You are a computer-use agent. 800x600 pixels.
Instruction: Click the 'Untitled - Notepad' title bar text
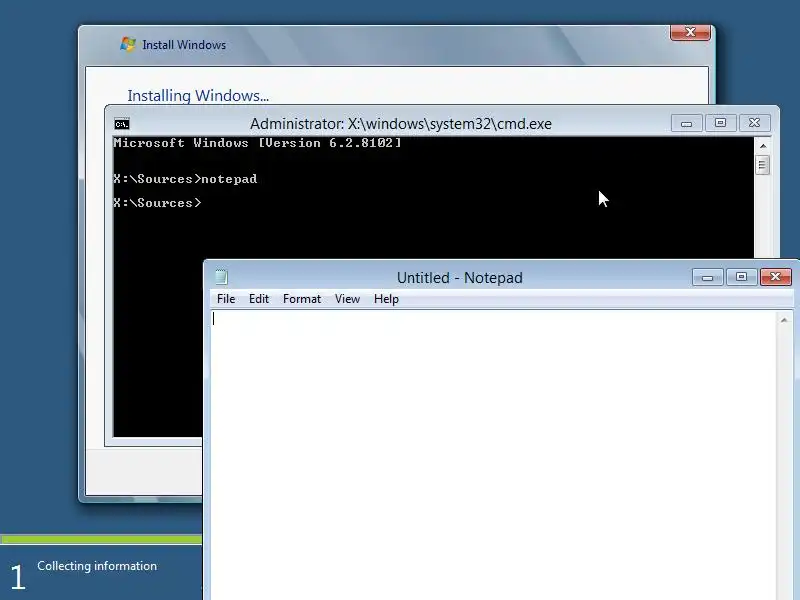tap(460, 278)
